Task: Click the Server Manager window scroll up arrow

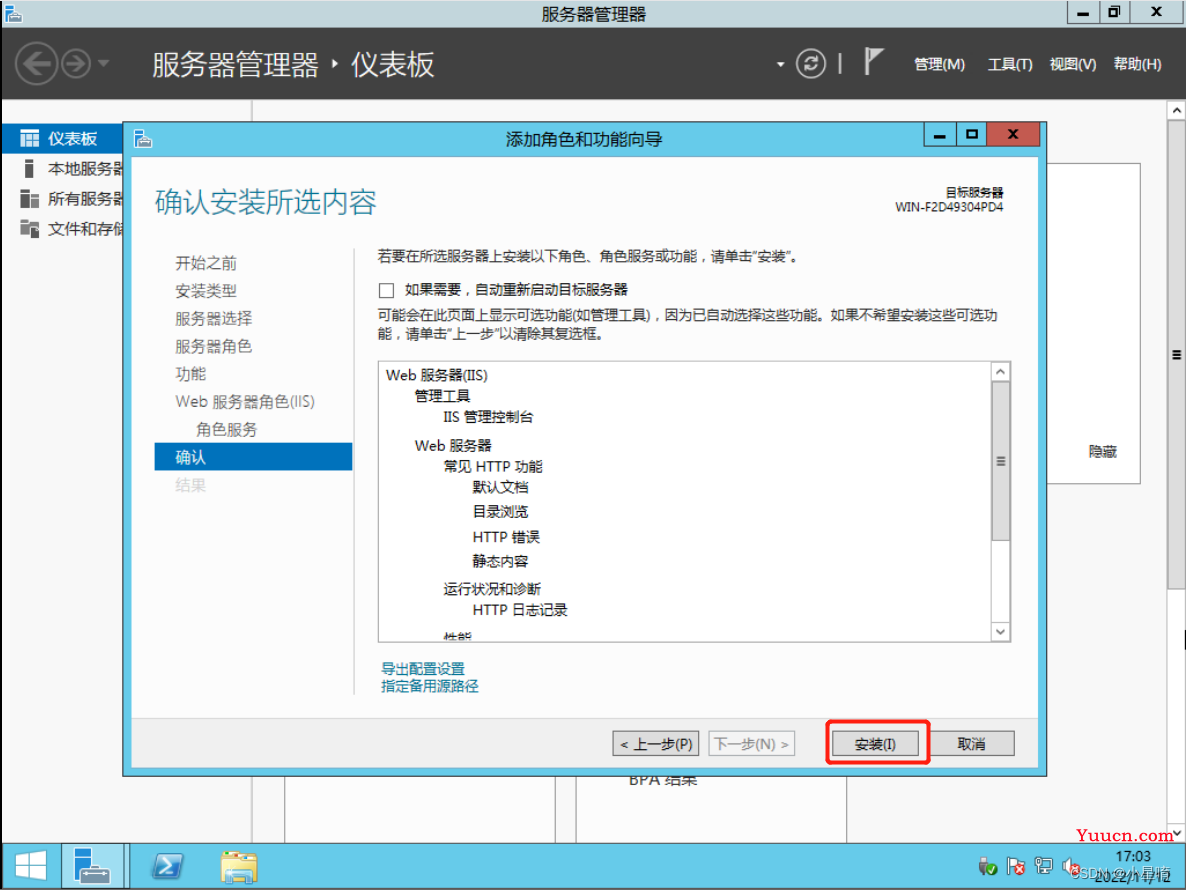Action: [1176, 110]
